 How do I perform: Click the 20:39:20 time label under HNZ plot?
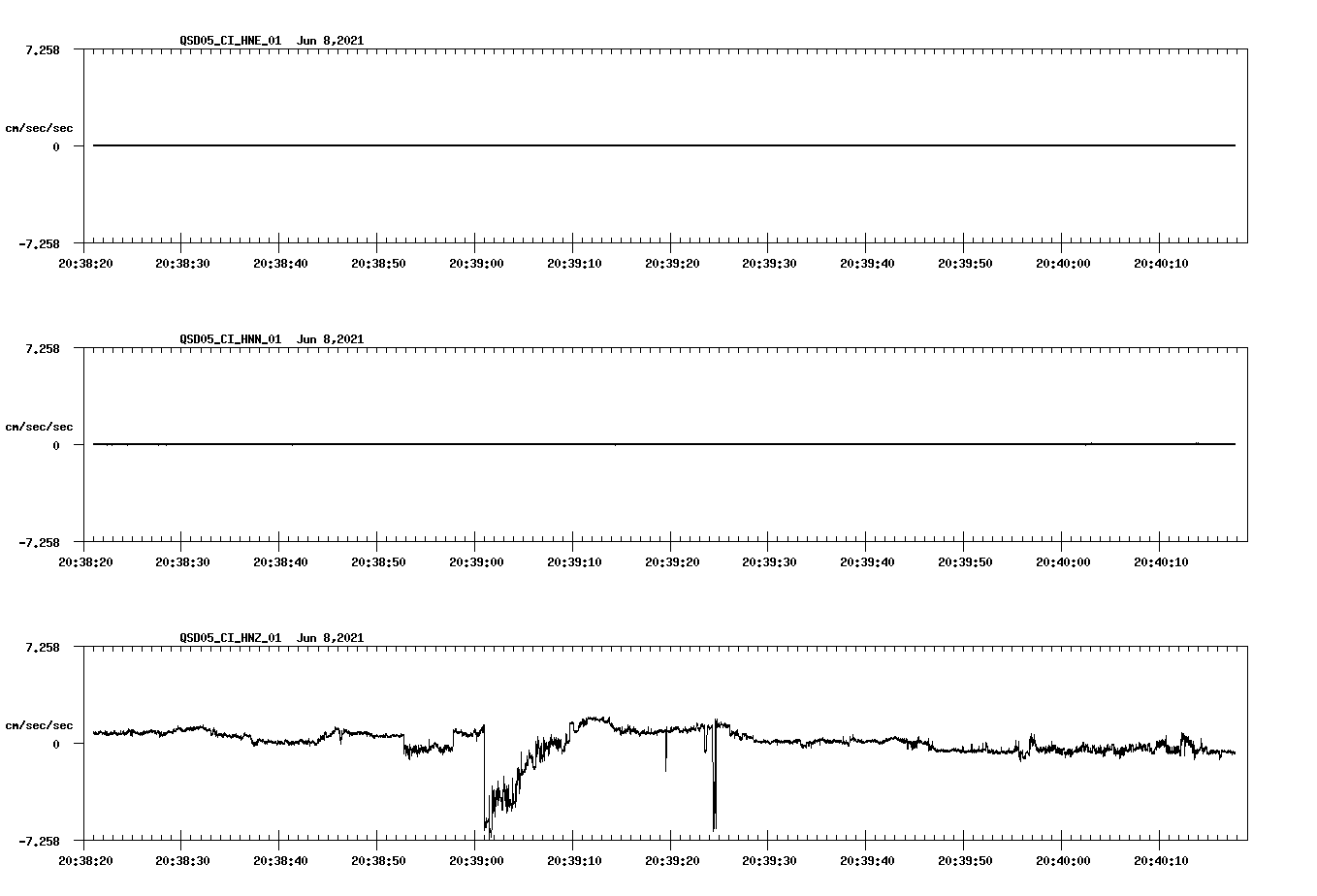pyautogui.click(x=671, y=860)
